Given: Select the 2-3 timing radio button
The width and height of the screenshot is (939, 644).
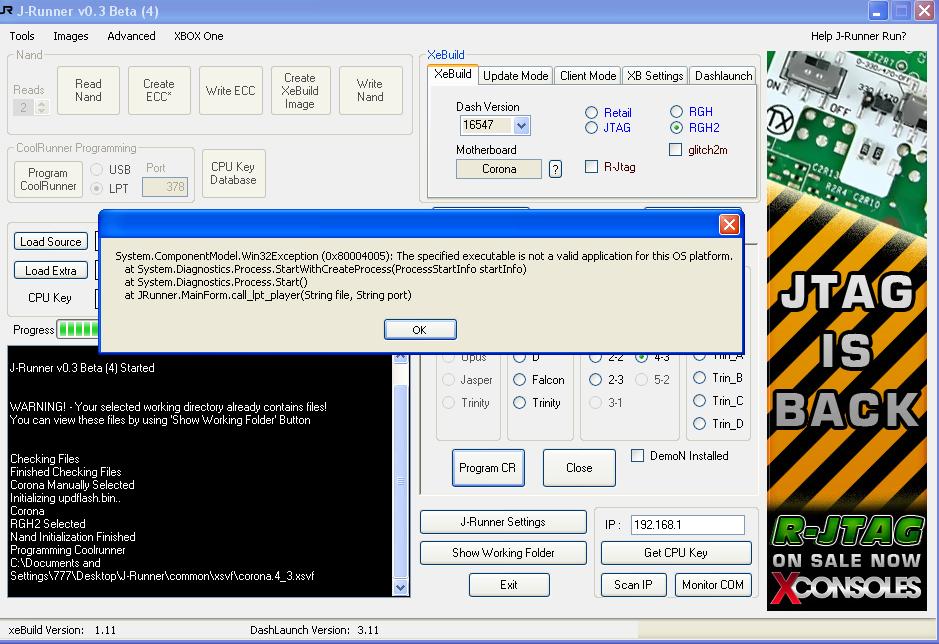Looking at the screenshot, I should pos(595,380).
